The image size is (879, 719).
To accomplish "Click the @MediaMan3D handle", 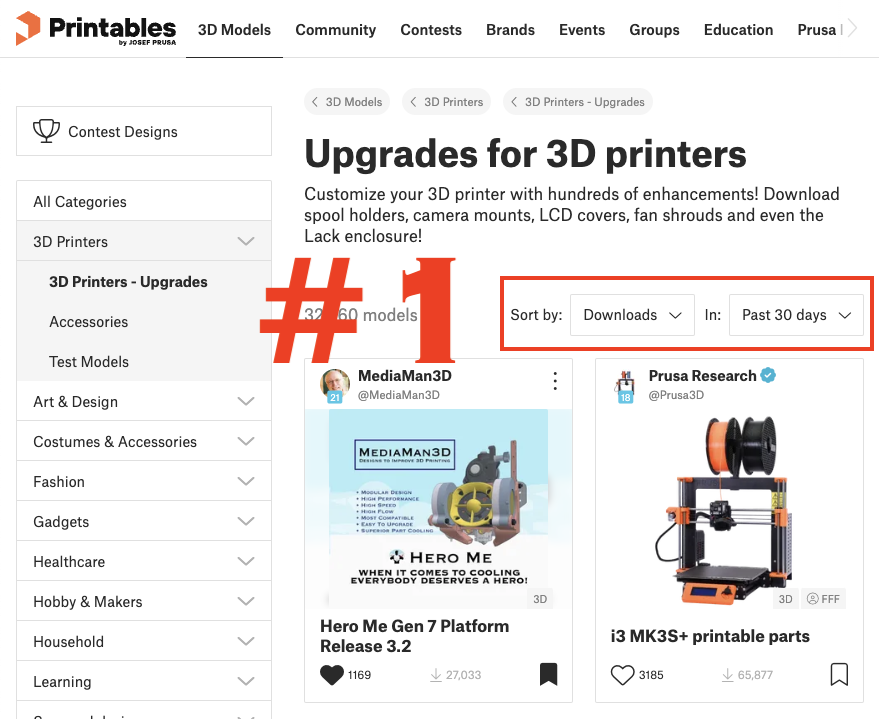I will tap(399, 395).
